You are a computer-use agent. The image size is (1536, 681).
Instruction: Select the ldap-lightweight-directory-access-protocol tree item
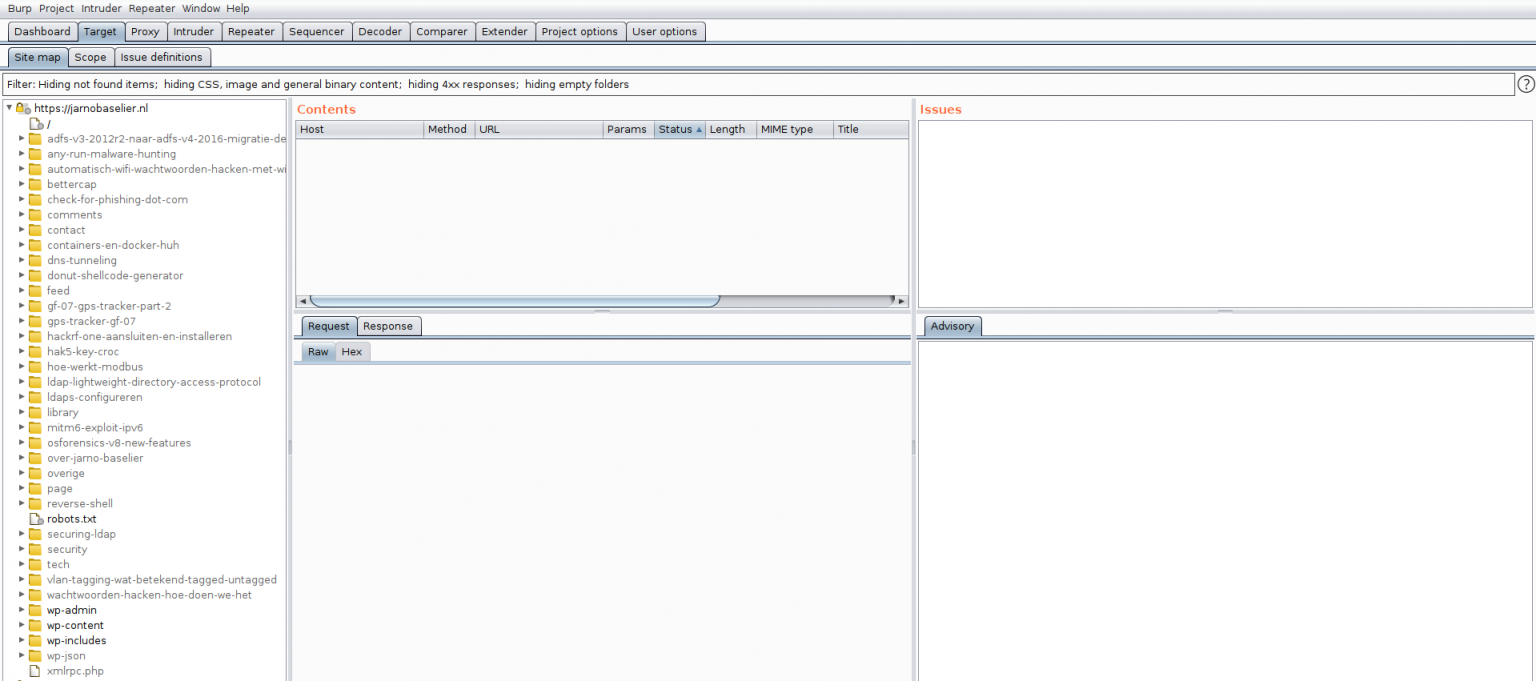pos(154,382)
